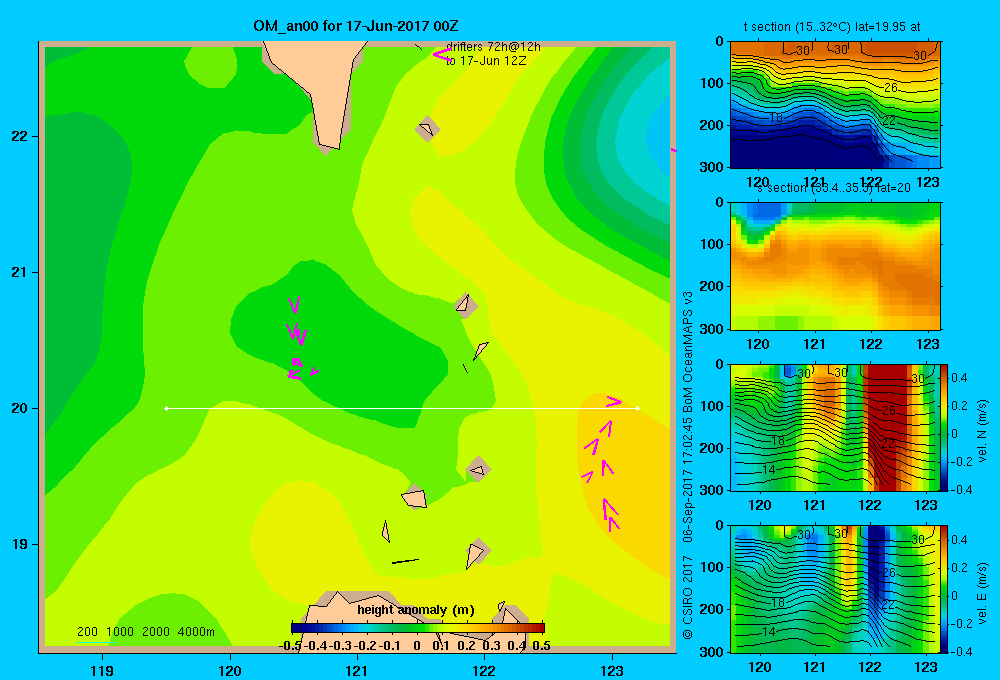Viewport: 1000px width, 680px height.
Task: Click the longitude 121 label under main map
Action: pyautogui.click(x=357, y=670)
